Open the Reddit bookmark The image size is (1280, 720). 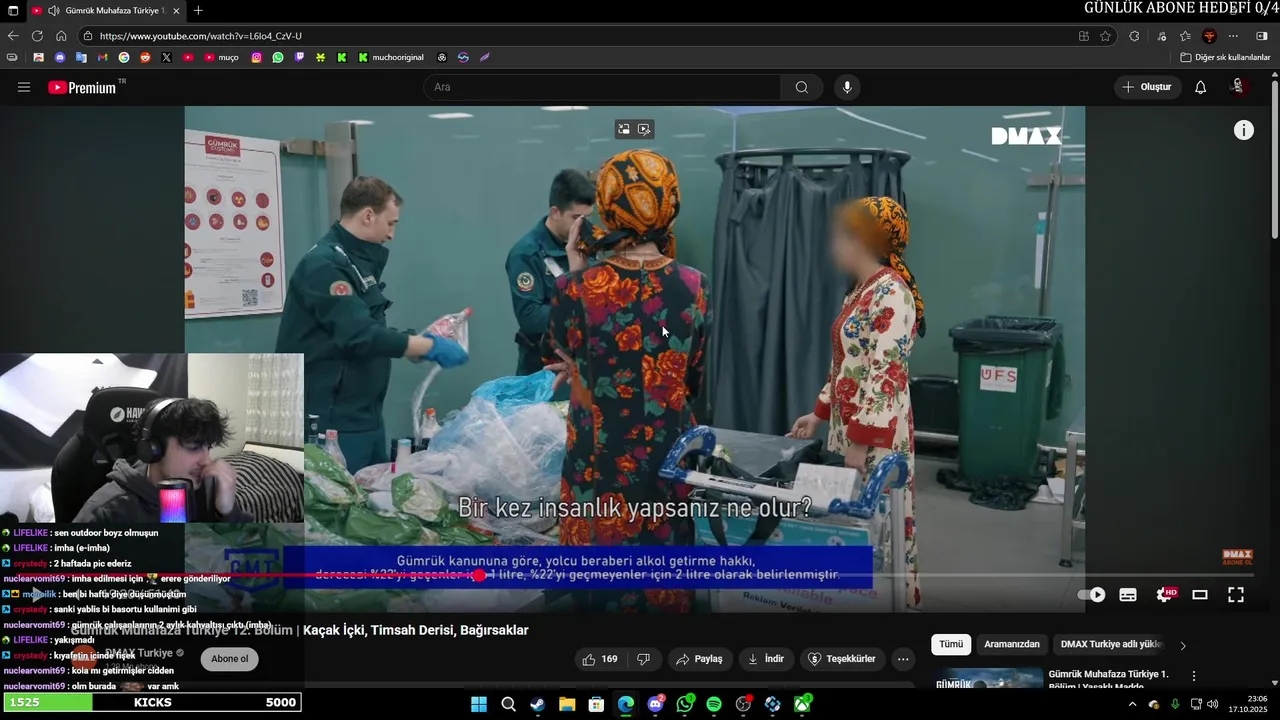[x=145, y=57]
